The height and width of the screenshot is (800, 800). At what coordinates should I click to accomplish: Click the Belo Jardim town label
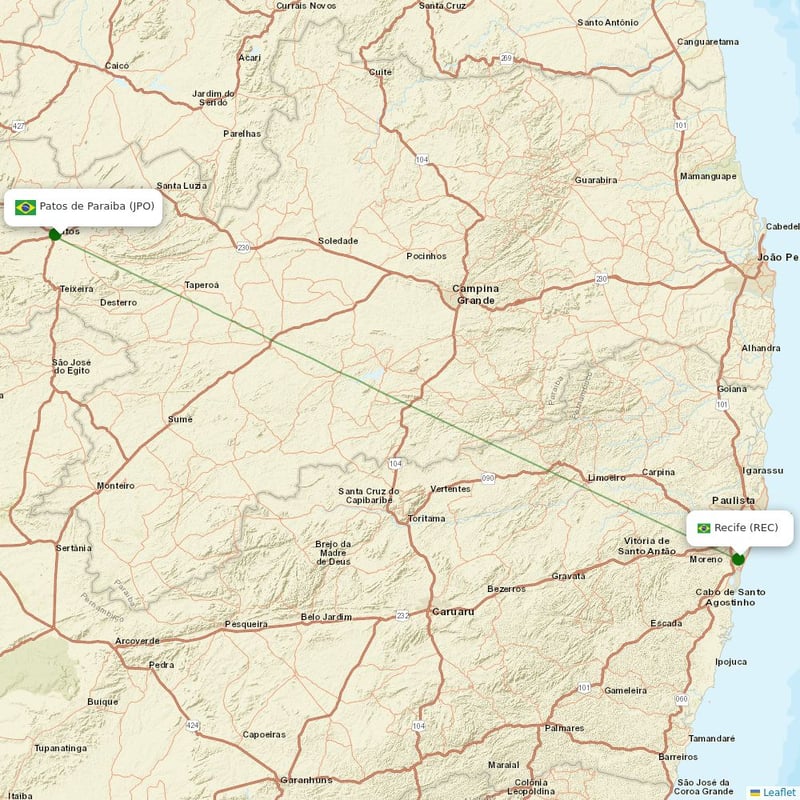pos(326,617)
